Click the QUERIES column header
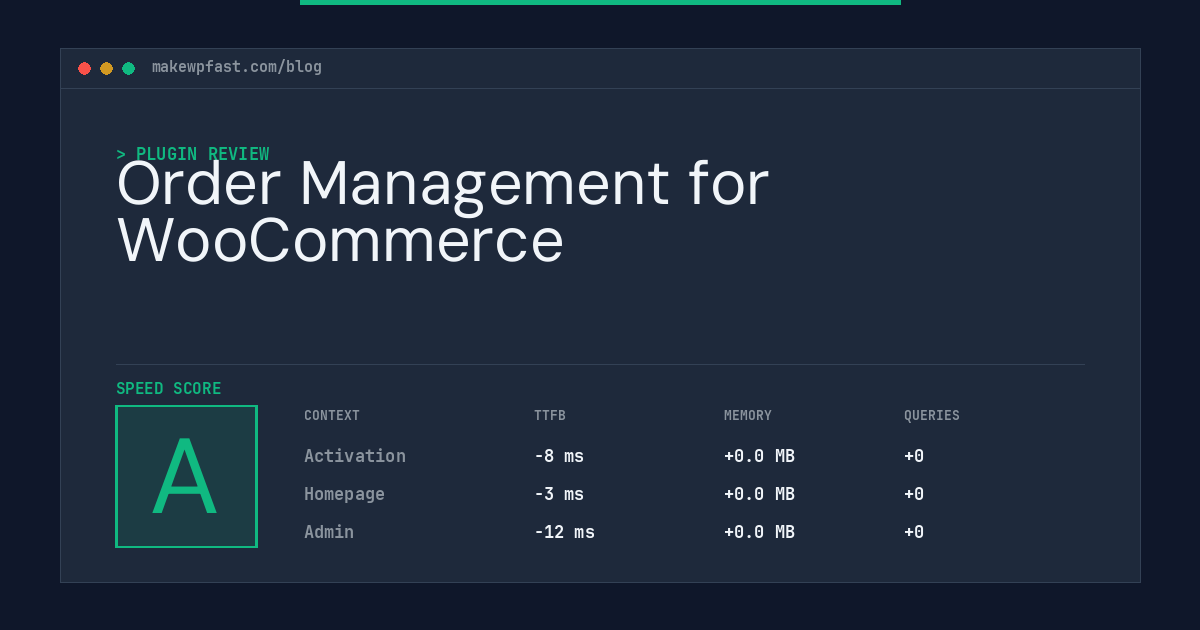1200x630 pixels. pos(932,416)
